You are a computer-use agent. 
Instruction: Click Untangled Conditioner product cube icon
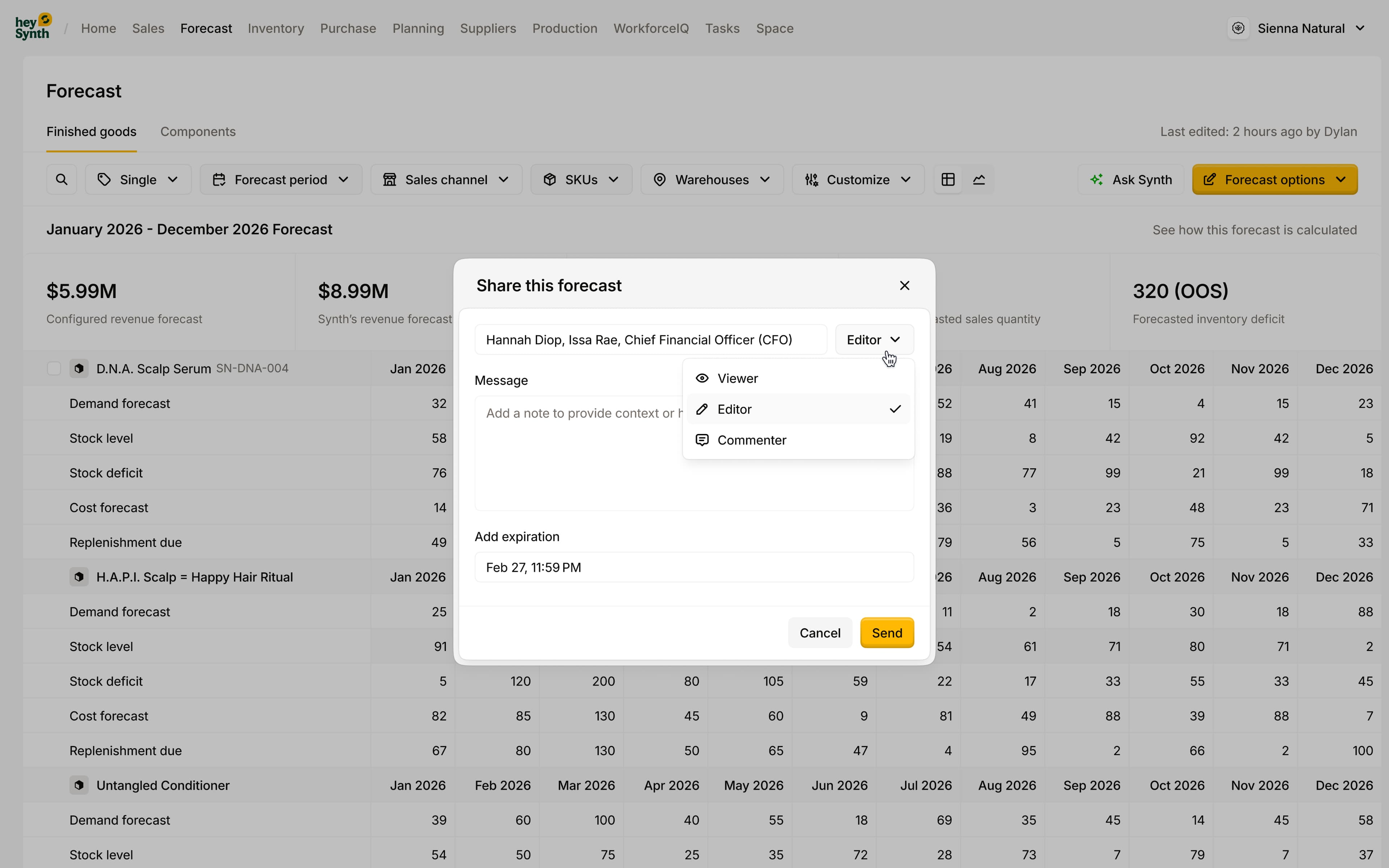pos(79,785)
